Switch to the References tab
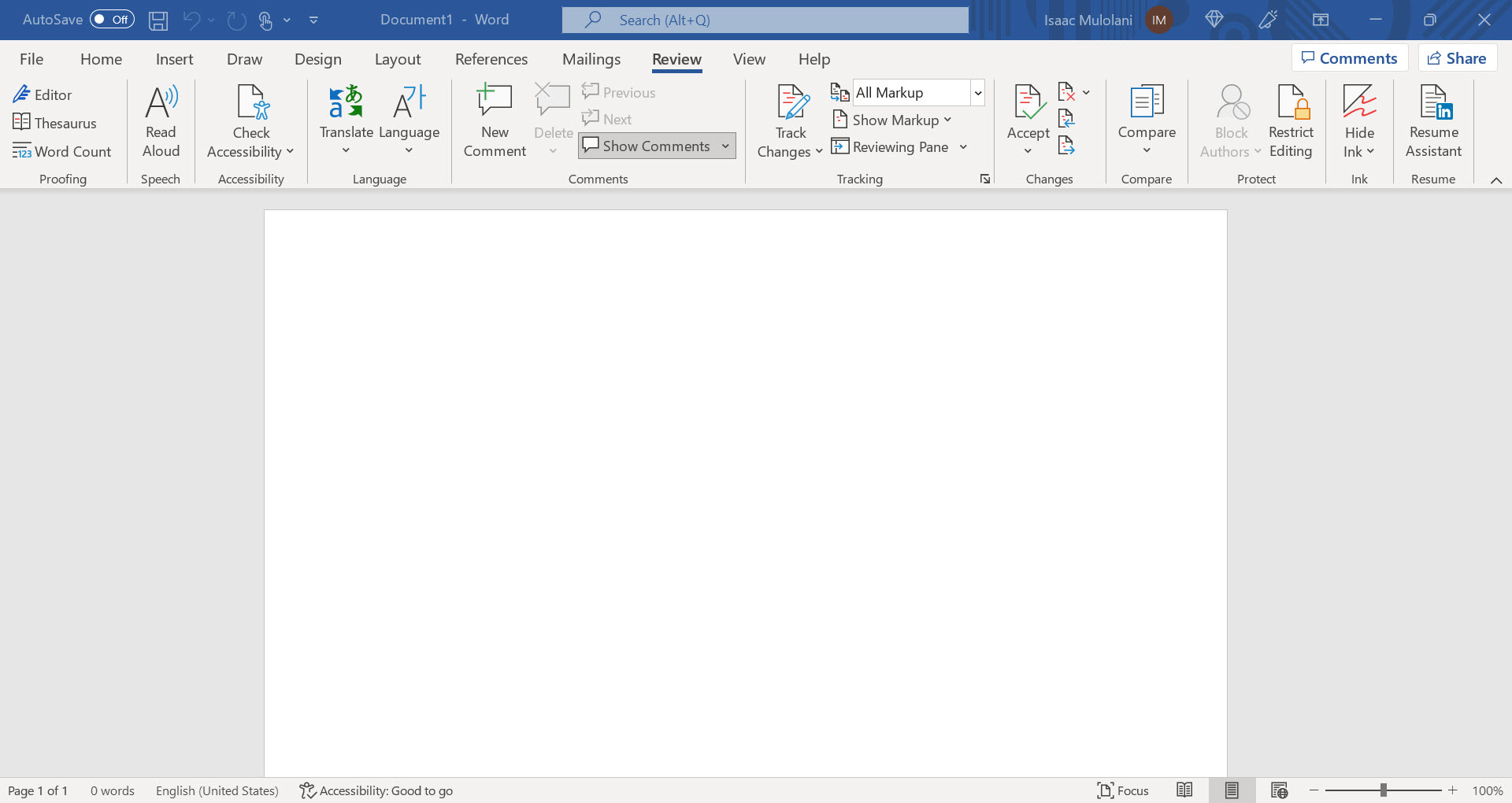This screenshot has width=1512, height=803. tap(491, 59)
